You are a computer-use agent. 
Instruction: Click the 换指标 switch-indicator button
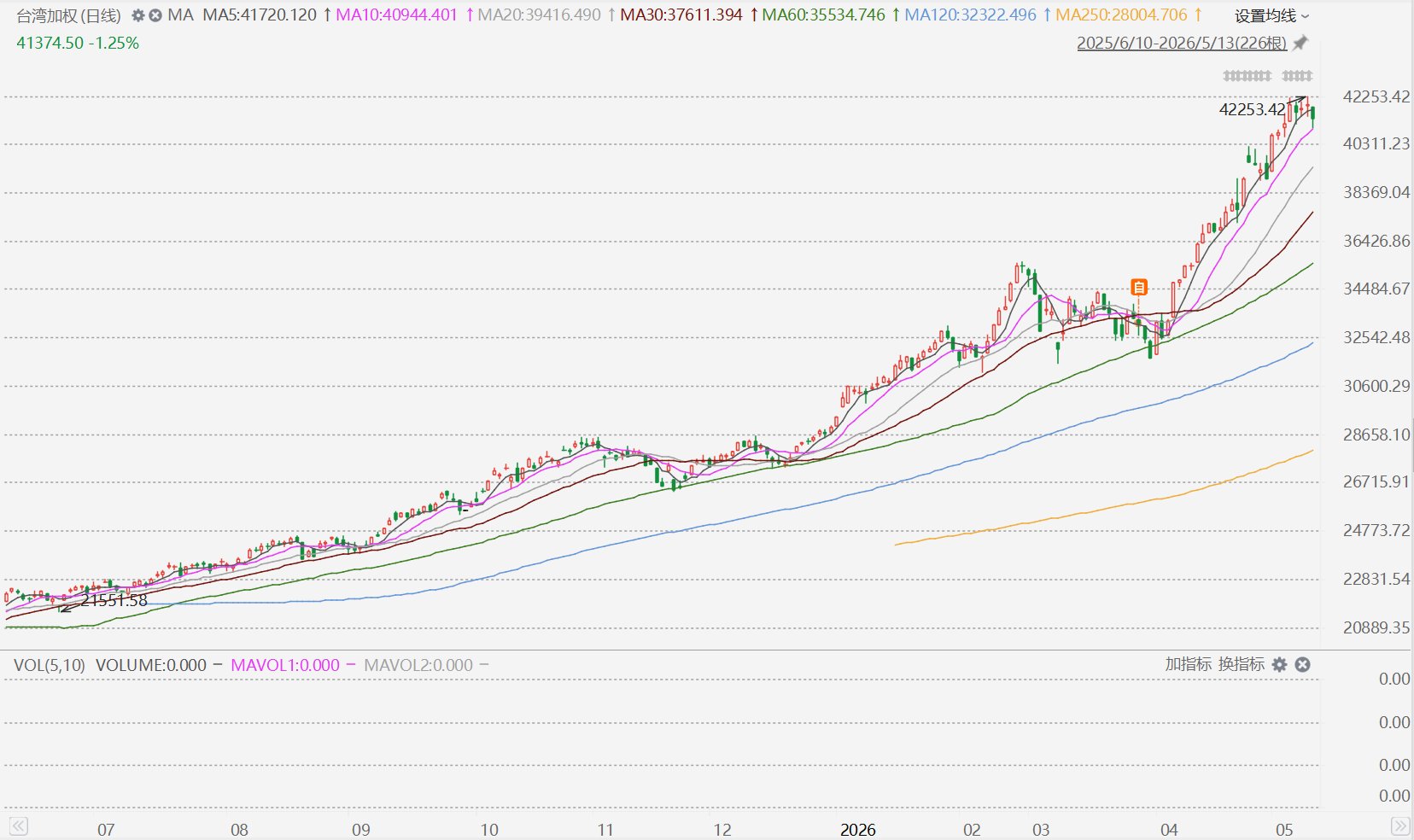tap(1242, 664)
